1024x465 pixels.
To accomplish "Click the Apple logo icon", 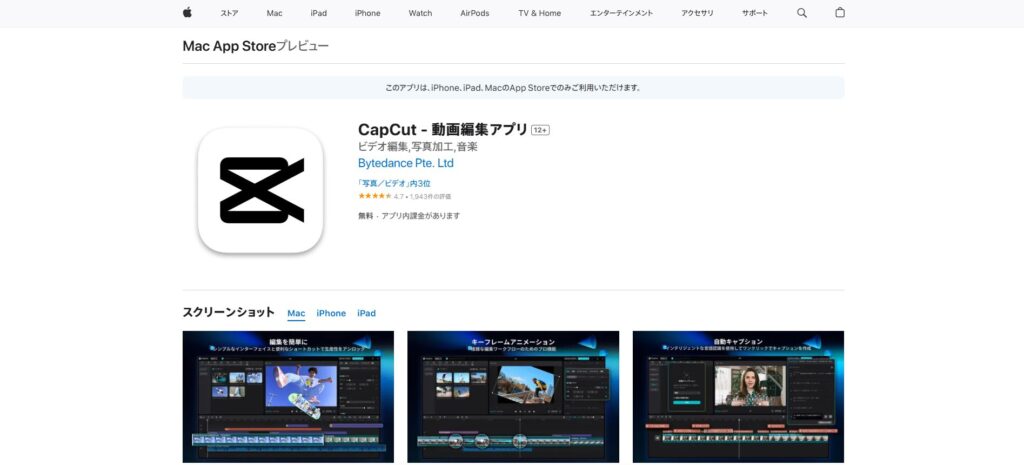I will click(x=187, y=12).
